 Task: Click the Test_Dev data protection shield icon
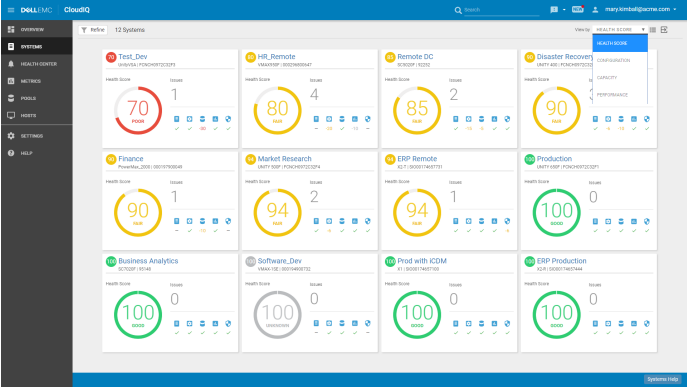[228, 119]
